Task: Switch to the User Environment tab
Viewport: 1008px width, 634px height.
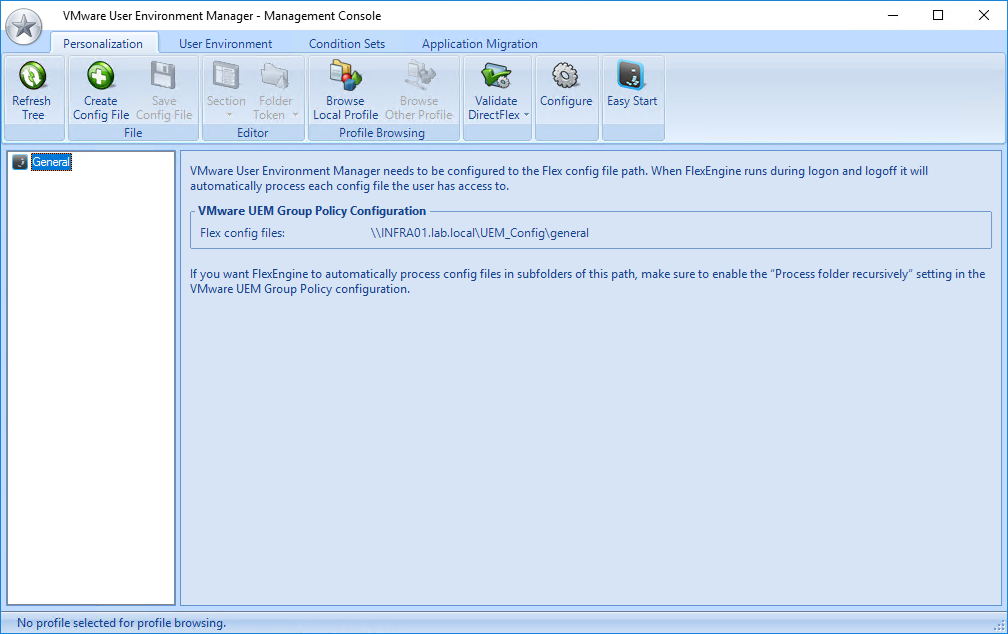Action: click(225, 44)
